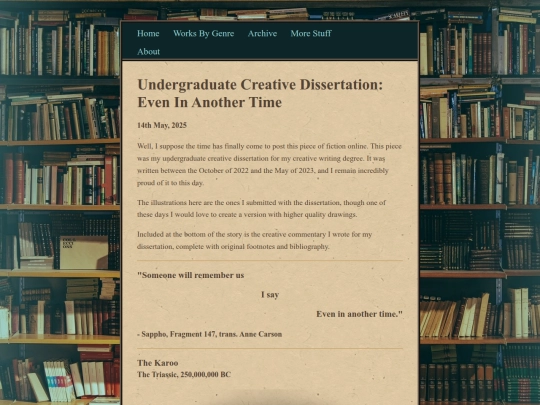Click paragraph starting 'Included at the bottom'

tap(255, 240)
